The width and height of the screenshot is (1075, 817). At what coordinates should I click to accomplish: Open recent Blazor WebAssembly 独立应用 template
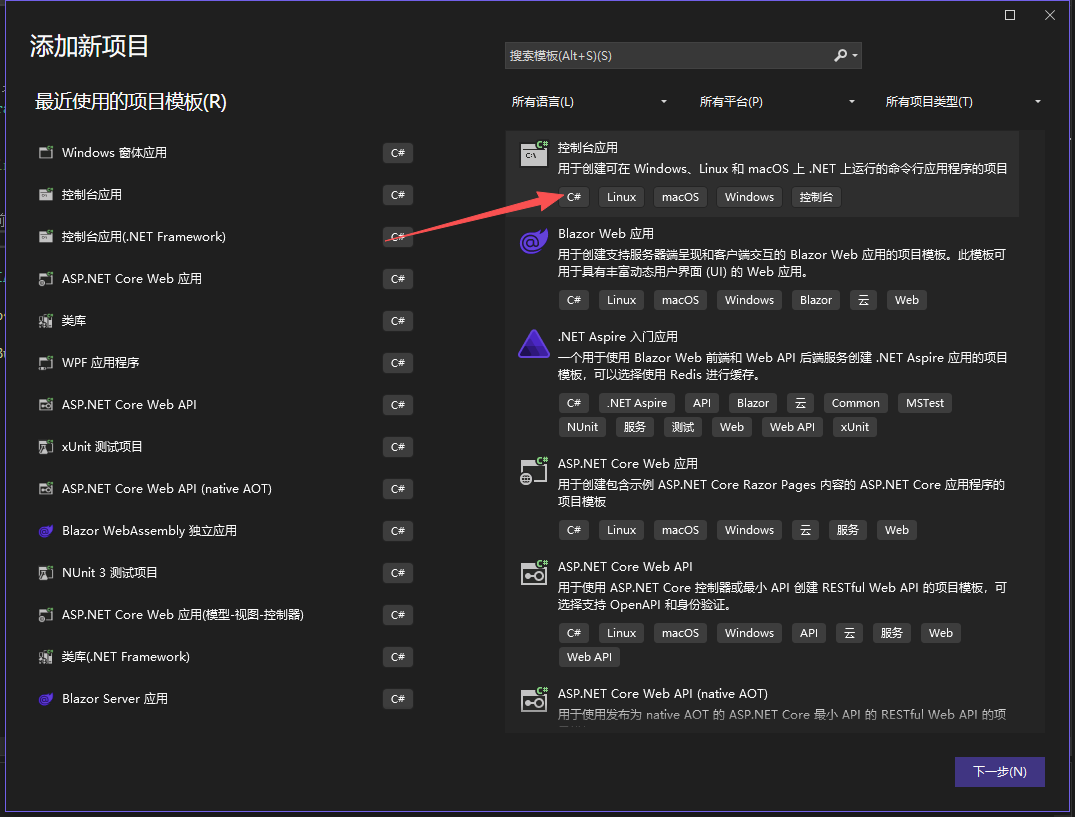click(225, 531)
